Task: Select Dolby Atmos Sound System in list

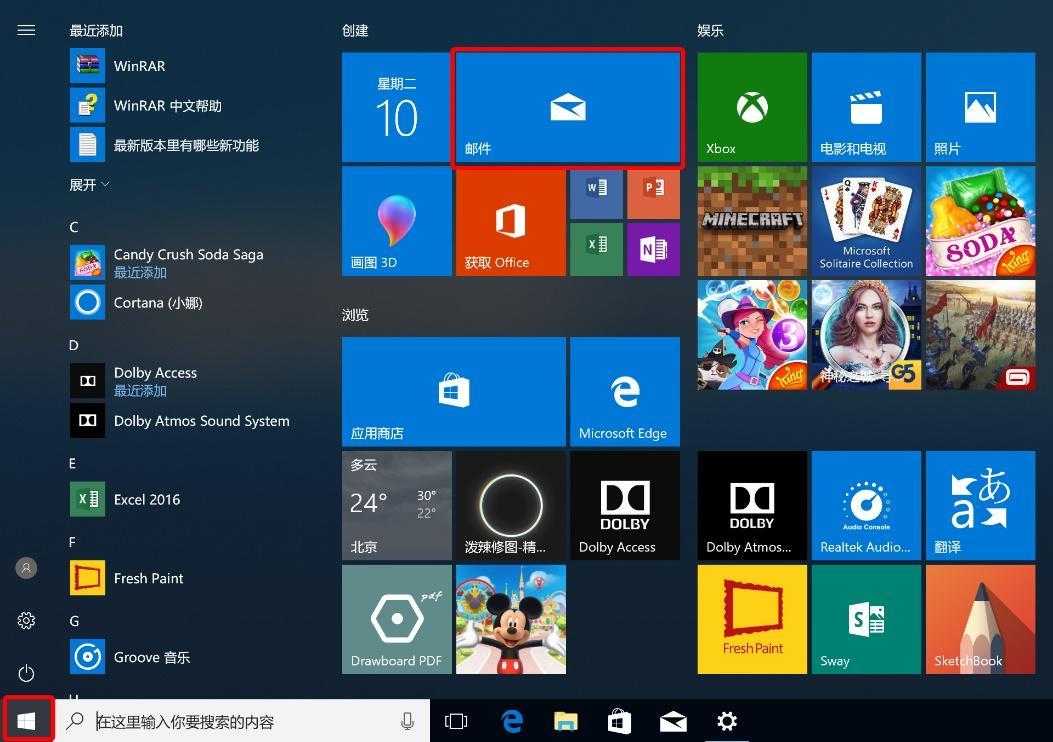Action: [x=201, y=421]
